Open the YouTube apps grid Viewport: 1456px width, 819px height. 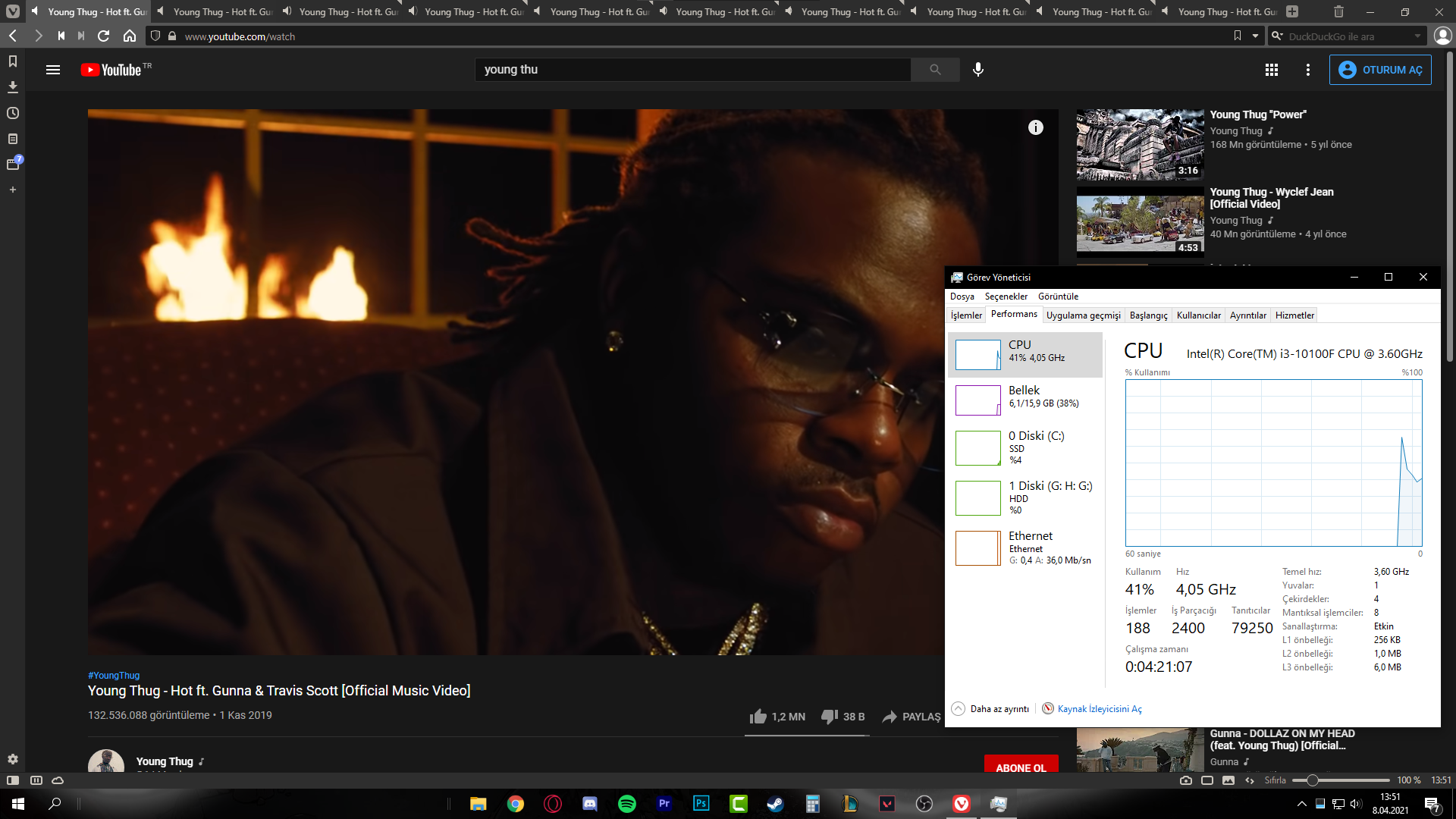click(x=1272, y=70)
